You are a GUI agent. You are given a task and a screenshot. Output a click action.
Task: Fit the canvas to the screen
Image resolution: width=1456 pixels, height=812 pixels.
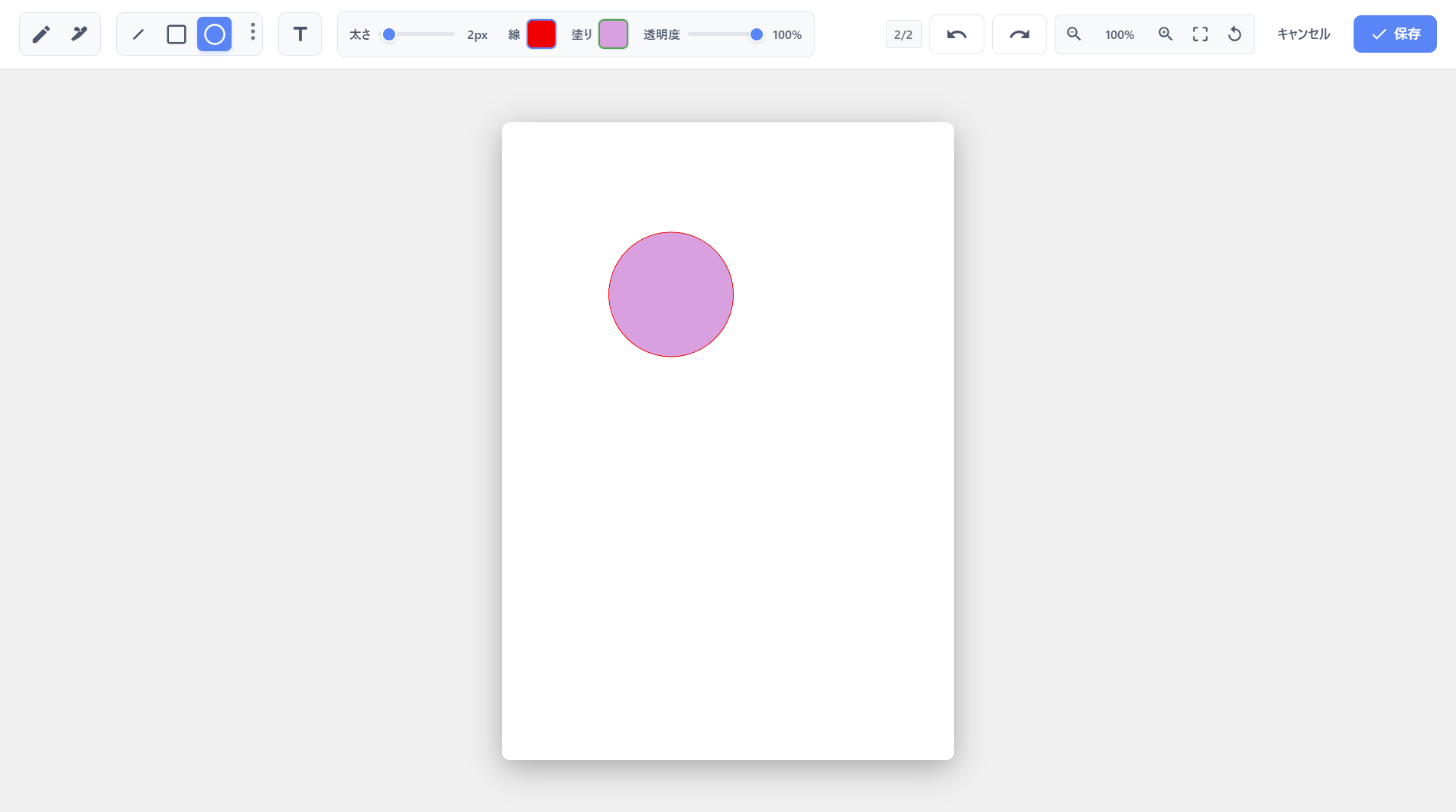tap(1199, 34)
